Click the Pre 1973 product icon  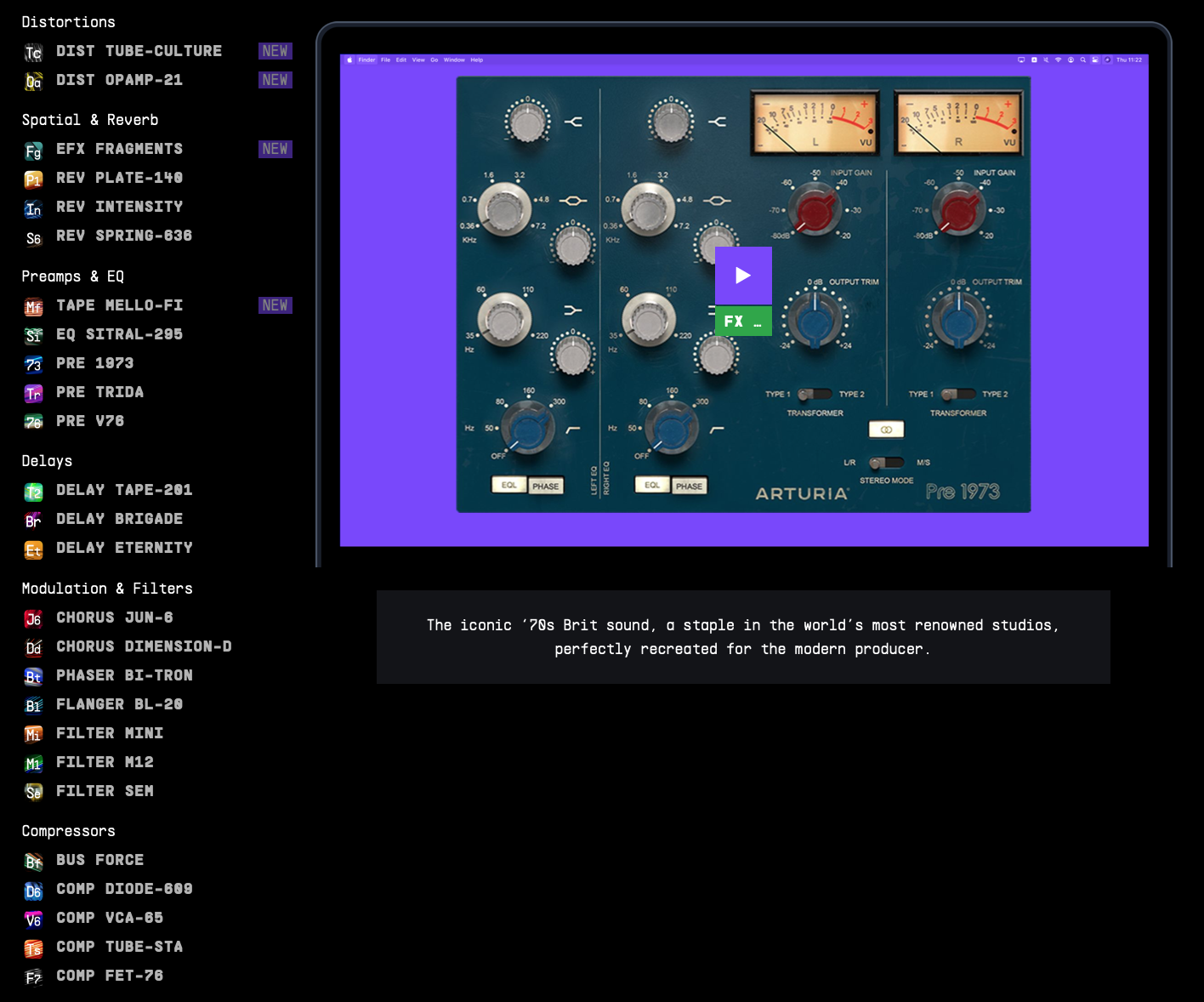pos(33,365)
